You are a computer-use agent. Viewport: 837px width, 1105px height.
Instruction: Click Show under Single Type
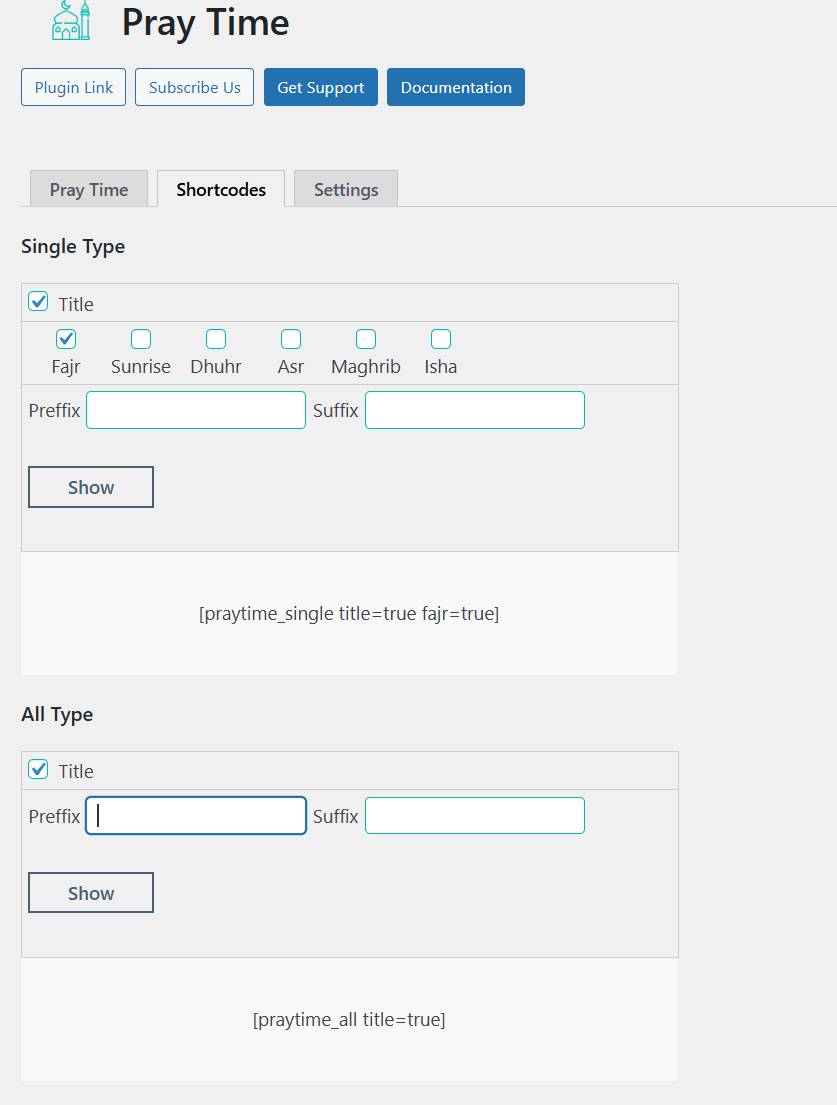[91, 487]
